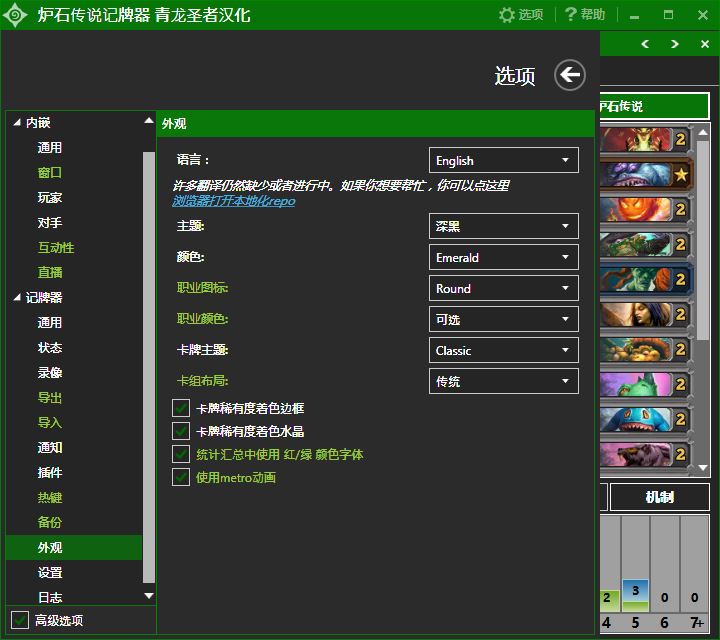Click the mana curve bar for cost 4
The image size is (720, 640).
coord(609,601)
